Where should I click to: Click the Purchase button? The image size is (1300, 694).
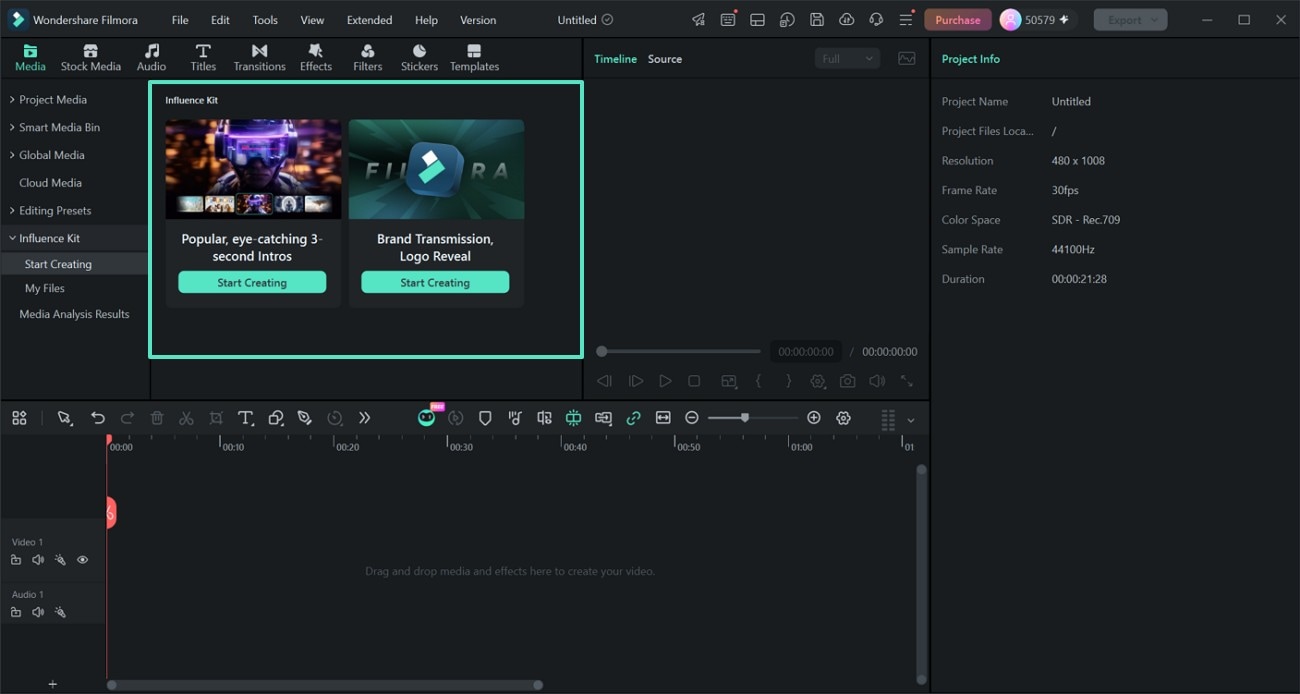click(x=958, y=20)
